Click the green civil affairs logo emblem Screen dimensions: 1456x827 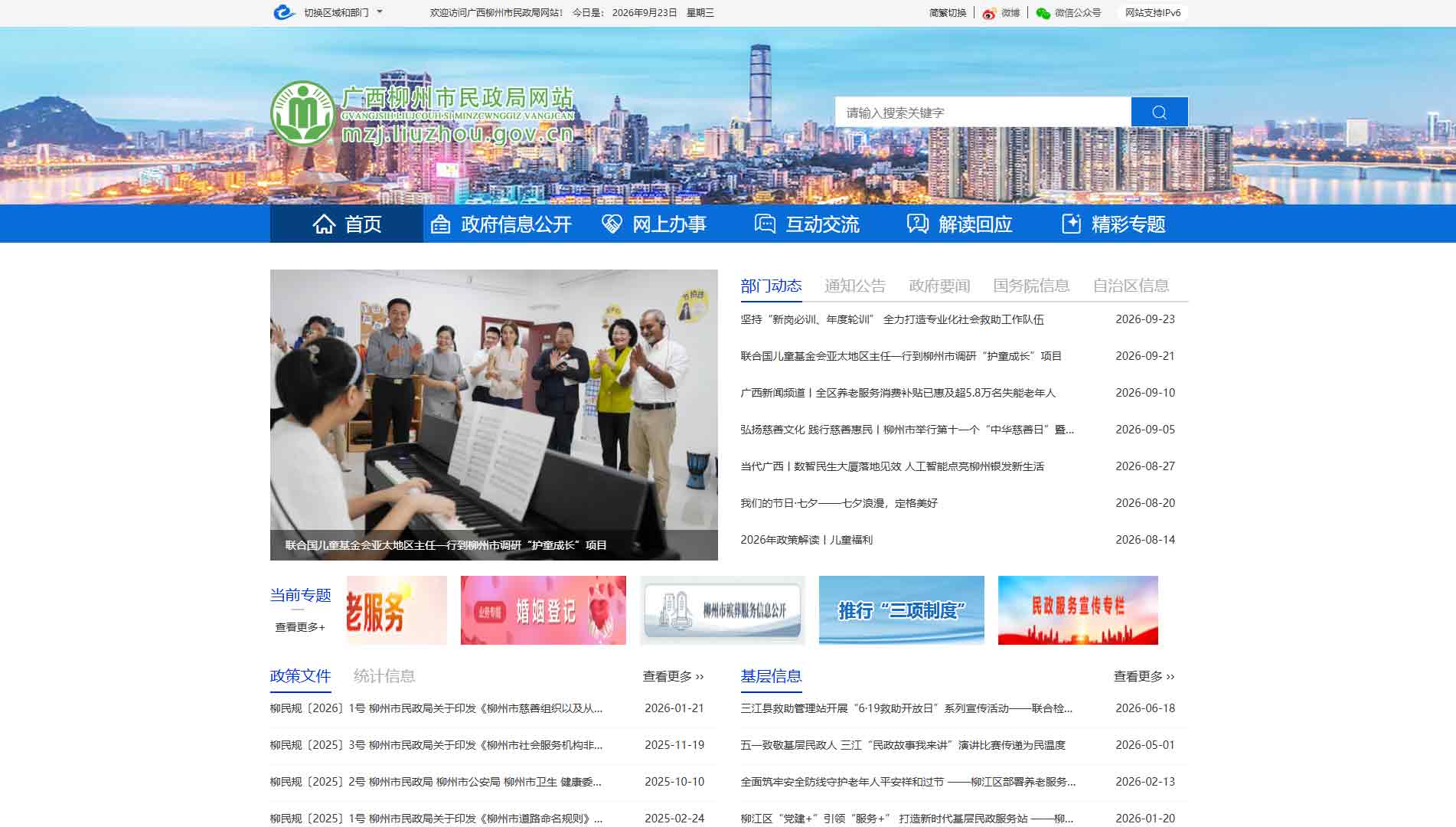(304, 113)
